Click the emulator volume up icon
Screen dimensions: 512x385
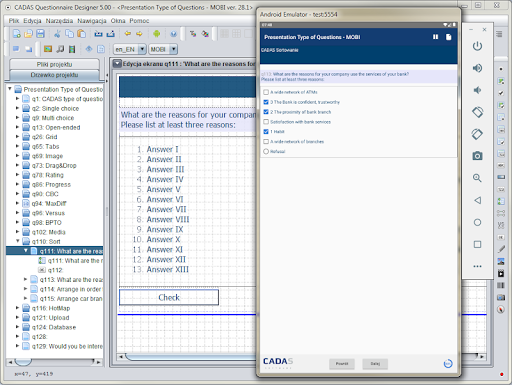(x=477, y=68)
